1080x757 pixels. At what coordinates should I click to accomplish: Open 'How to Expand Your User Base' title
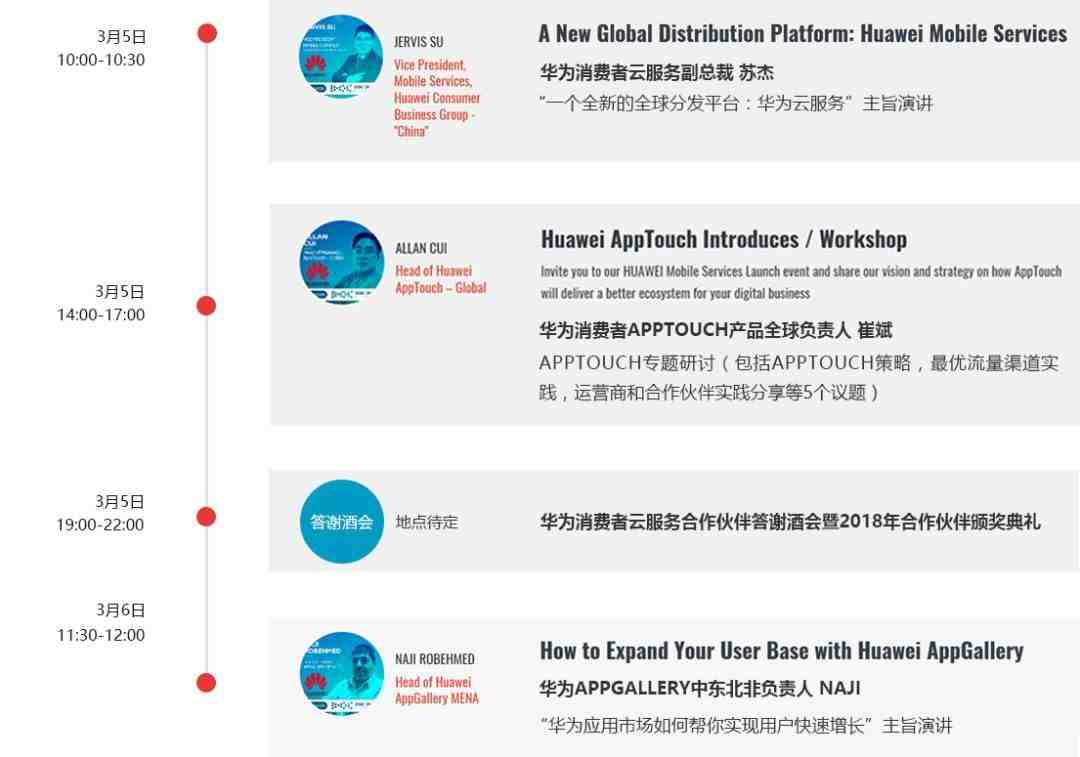coord(782,650)
